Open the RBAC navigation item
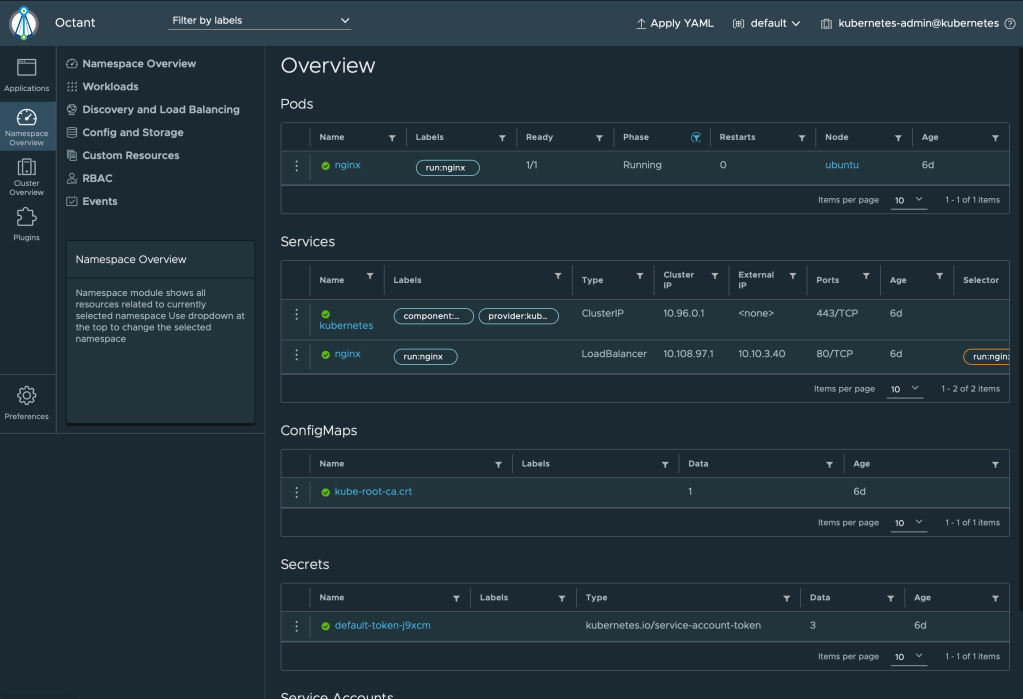The width and height of the screenshot is (1023, 699). [x=97, y=179]
